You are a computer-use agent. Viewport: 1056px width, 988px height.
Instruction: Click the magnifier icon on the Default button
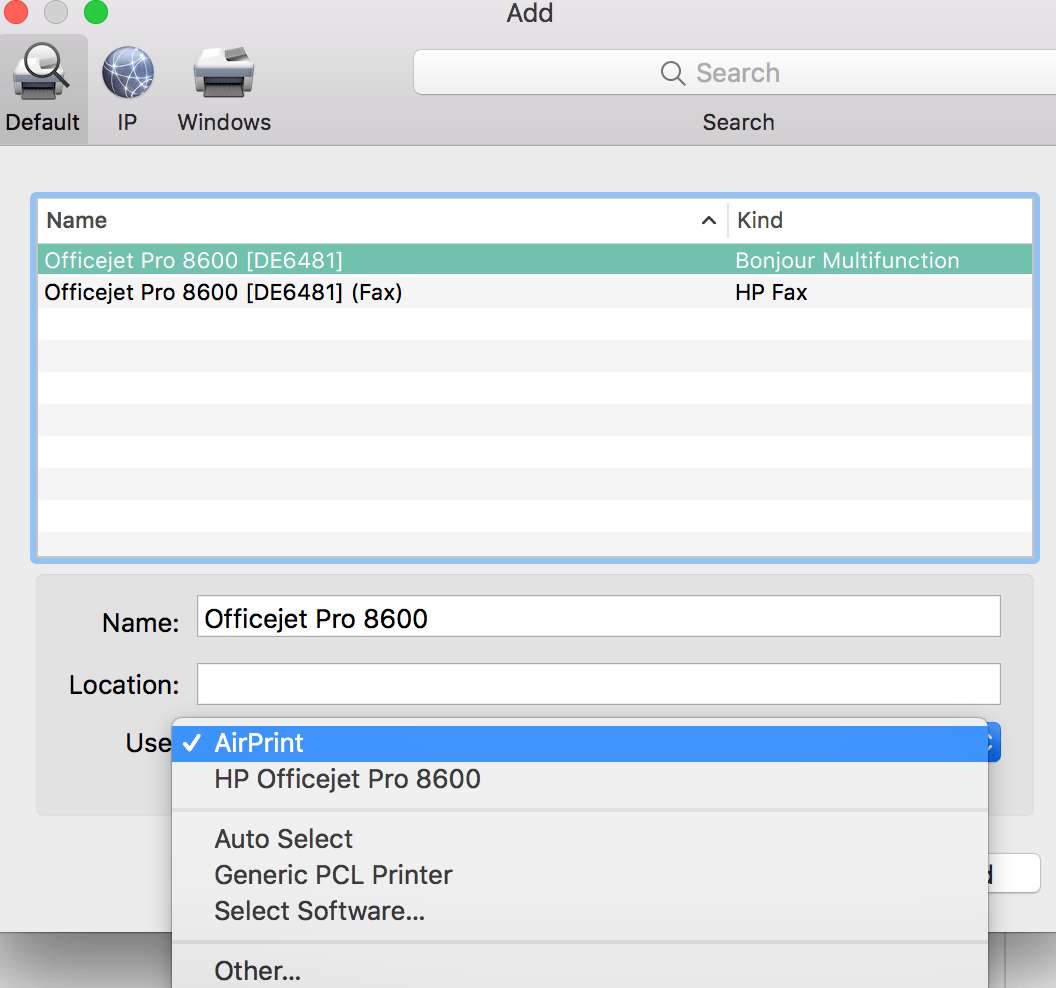[42, 71]
